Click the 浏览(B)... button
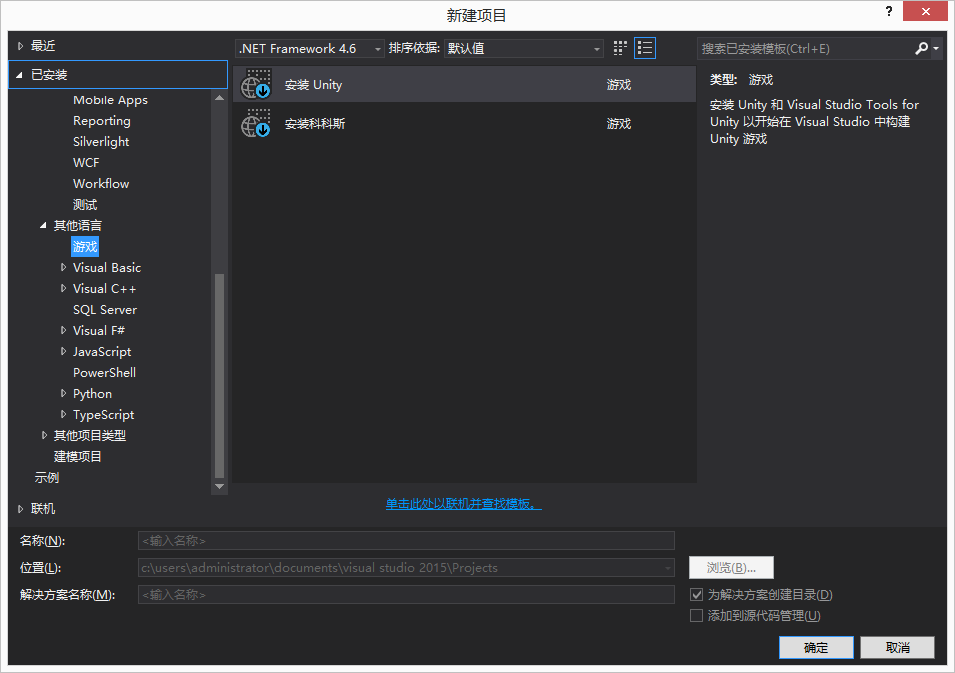The image size is (955, 673). 731,568
